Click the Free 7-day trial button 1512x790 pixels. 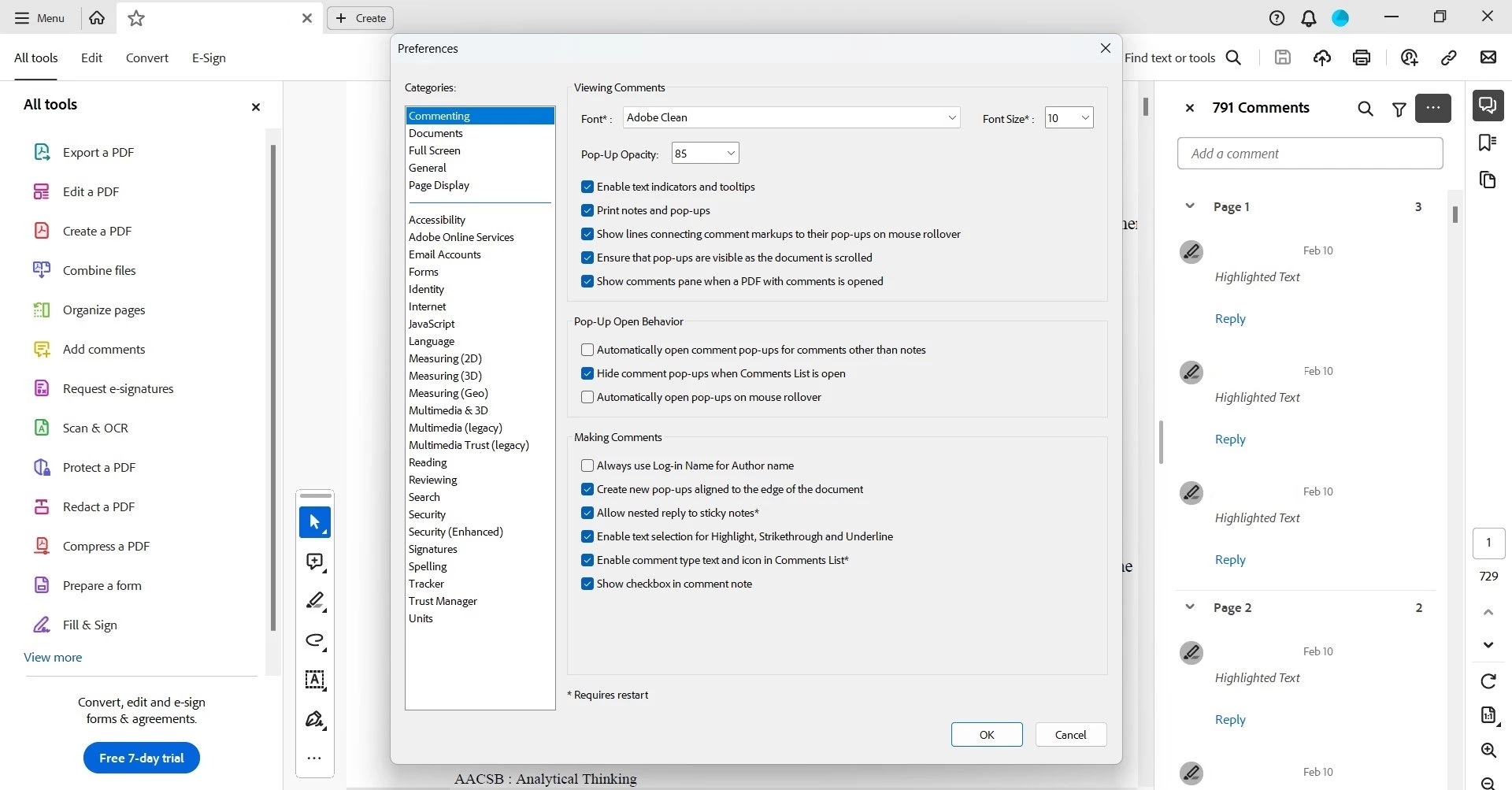(x=142, y=758)
